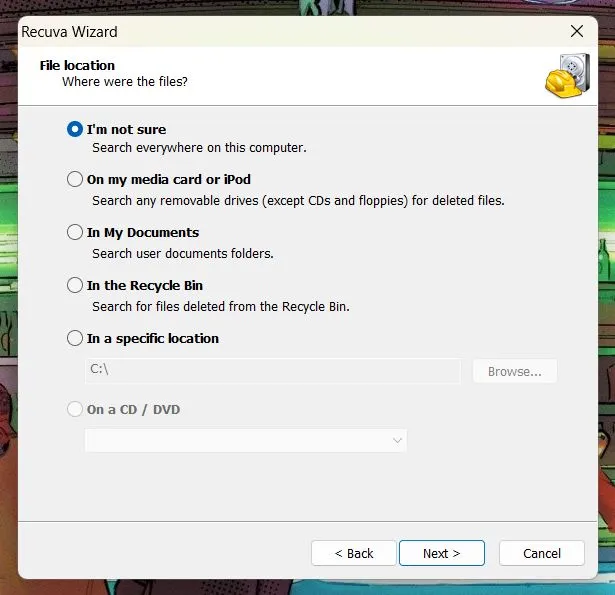The height and width of the screenshot is (595, 615).
Task: Expand the CD / DVD drive dropdown
Action: click(x=246, y=440)
